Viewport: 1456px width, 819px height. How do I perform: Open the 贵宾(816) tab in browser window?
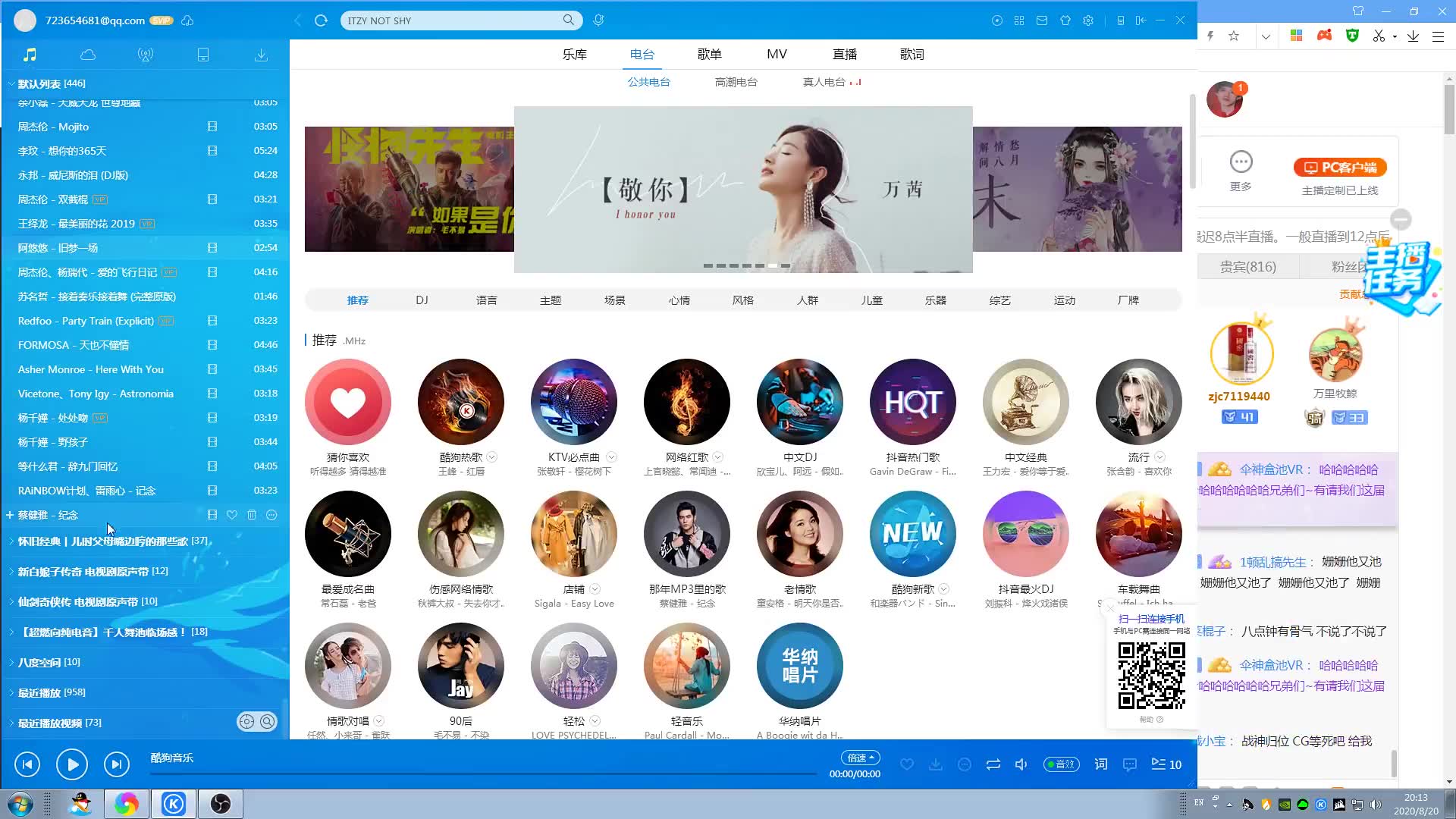1248,267
